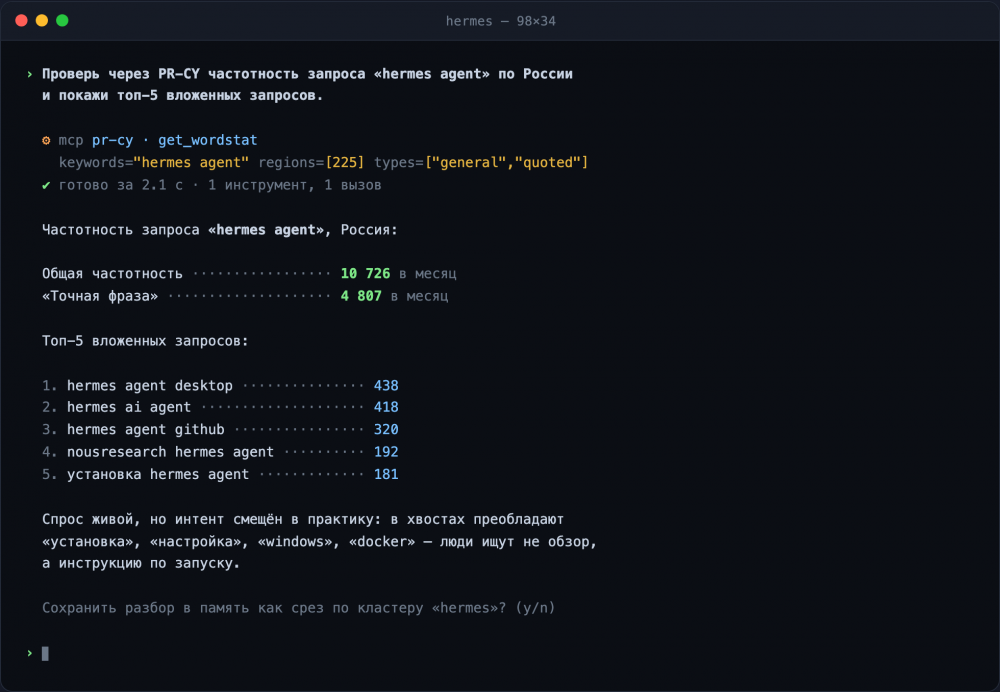The image size is (1000, 692).
Task: Click row "nousresearch hermes agent"
Action: [220, 452]
